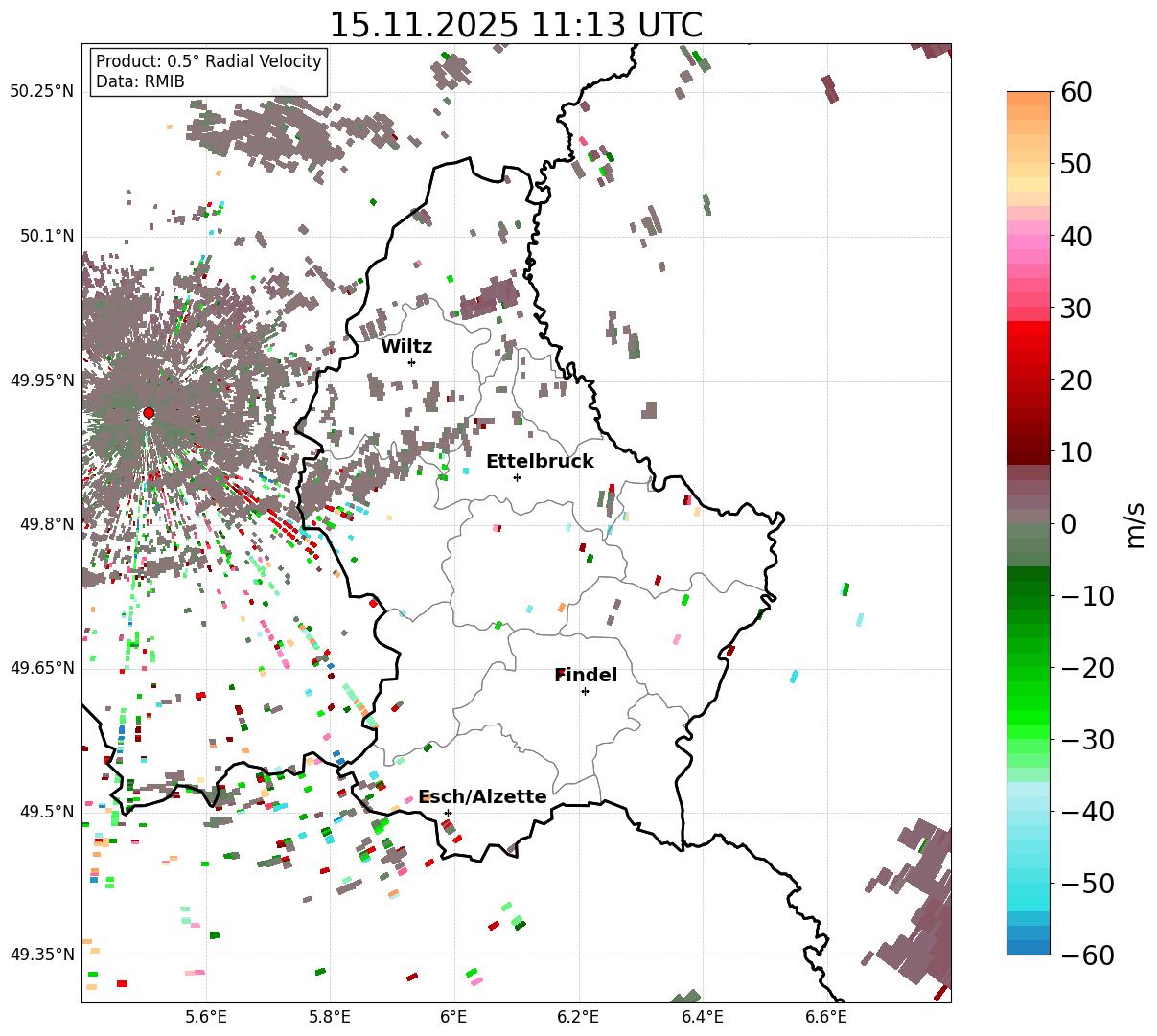The height and width of the screenshot is (1036, 1157).
Task: Select the Ettelbruck city label
Action: coord(540,461)
